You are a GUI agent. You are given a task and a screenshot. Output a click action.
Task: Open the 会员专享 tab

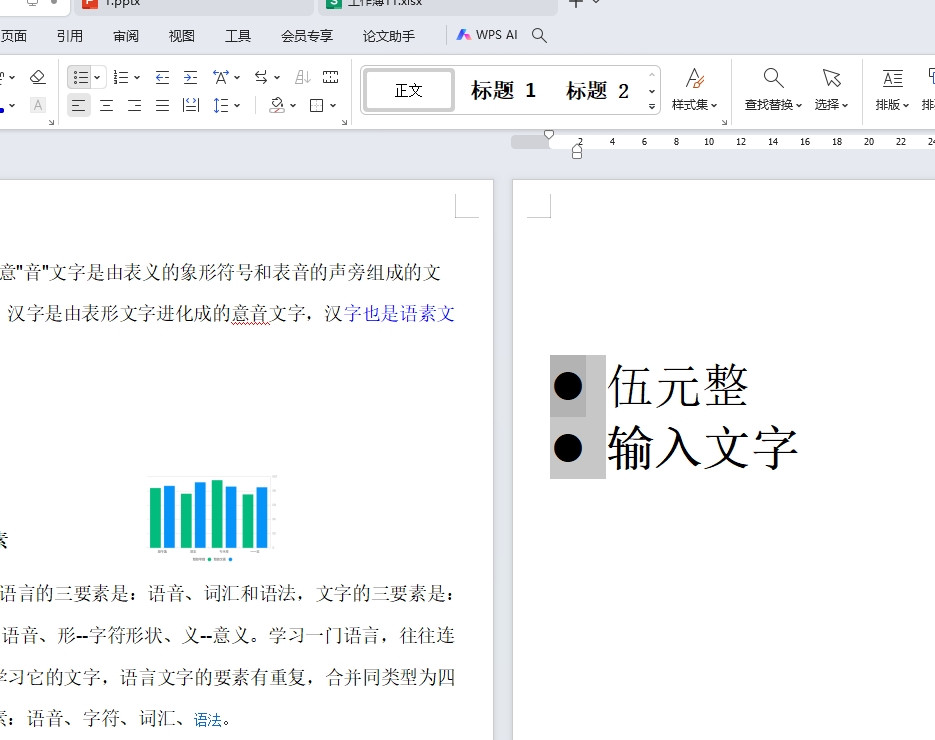(307, 36)
